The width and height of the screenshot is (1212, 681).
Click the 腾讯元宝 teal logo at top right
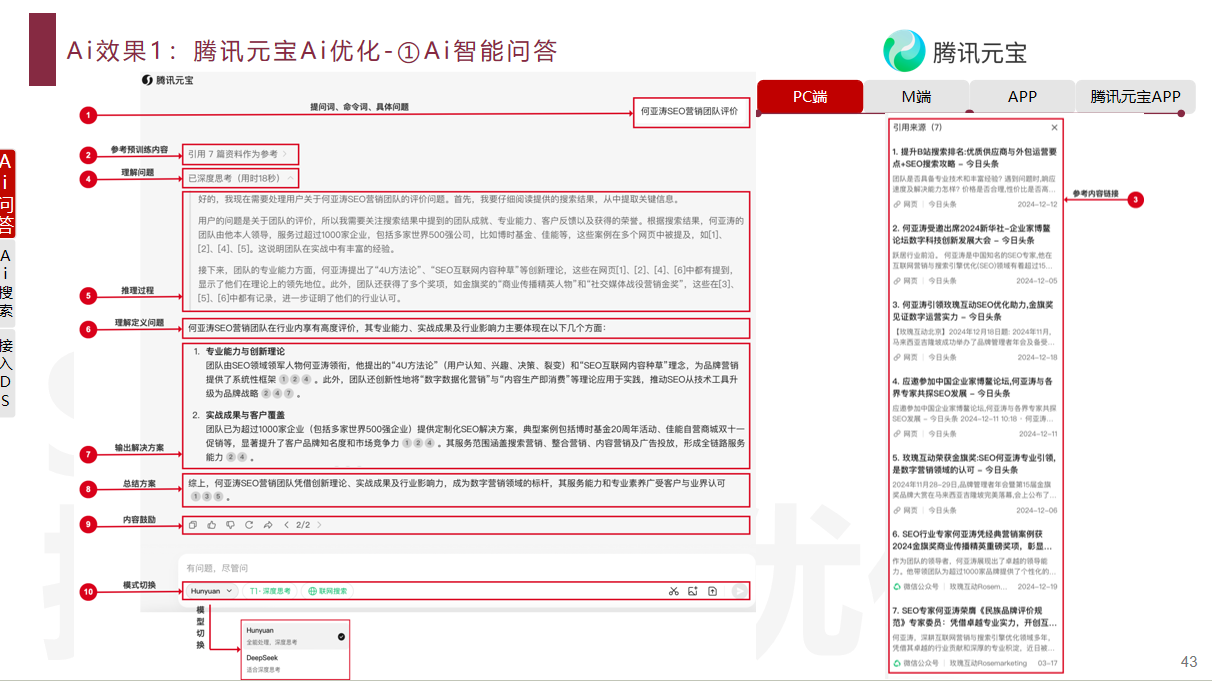904,51
